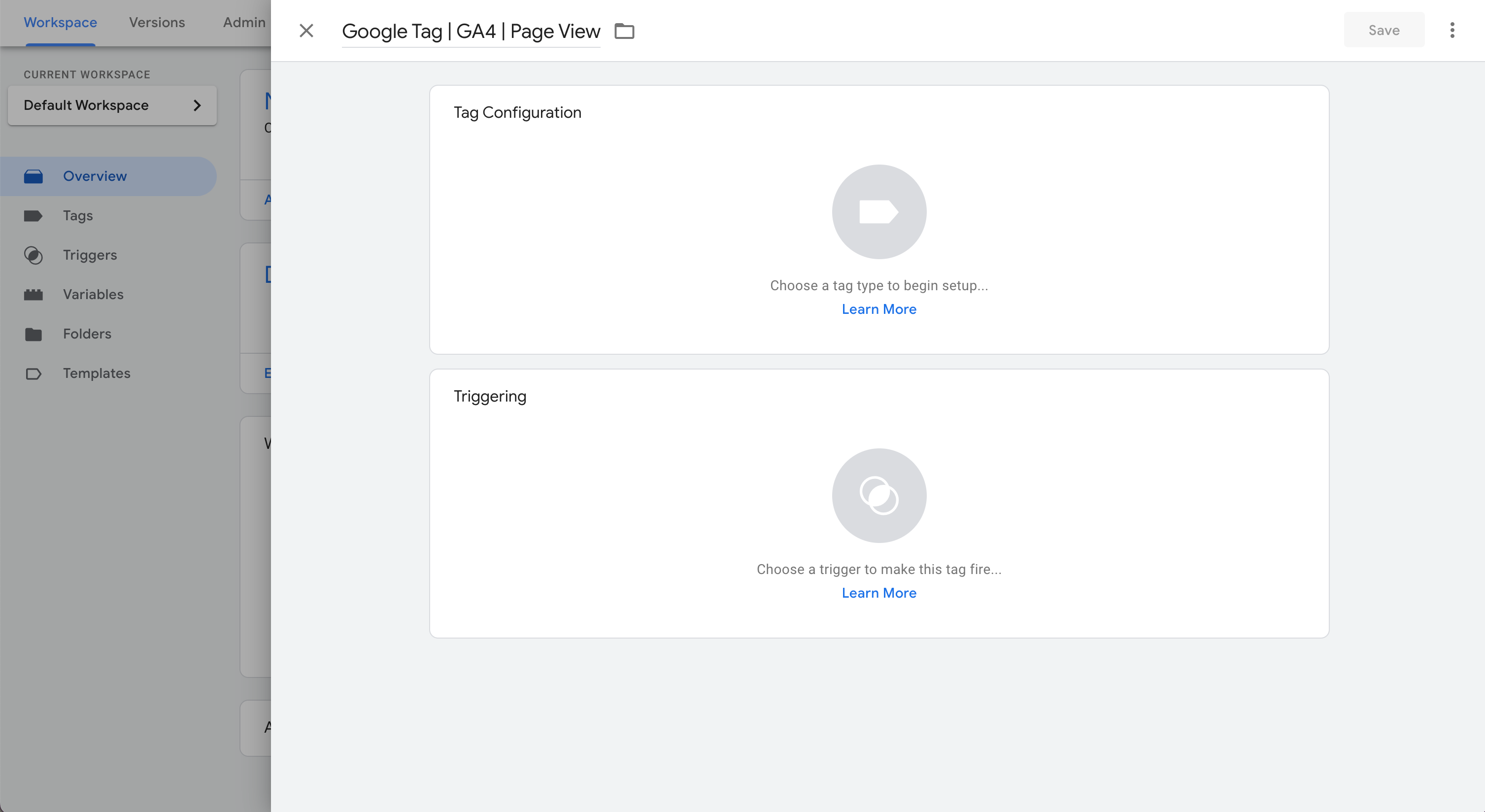Viewport: 1485px width, 812px height.
Task: Click 'Choose a tag type to begin setup' text
Action: tap(879, 285)
